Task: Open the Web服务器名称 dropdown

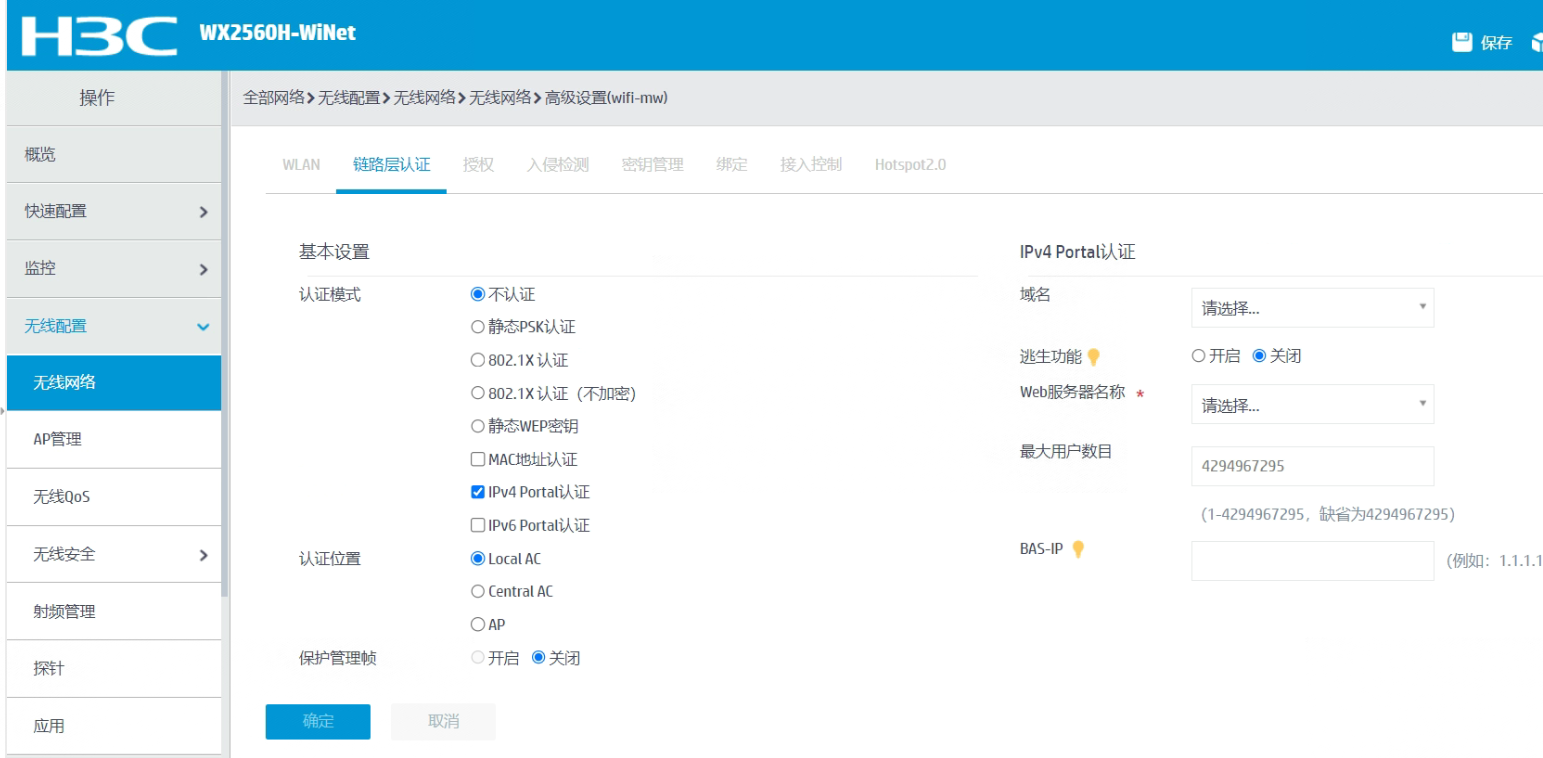Action: tap(1312, 405)
